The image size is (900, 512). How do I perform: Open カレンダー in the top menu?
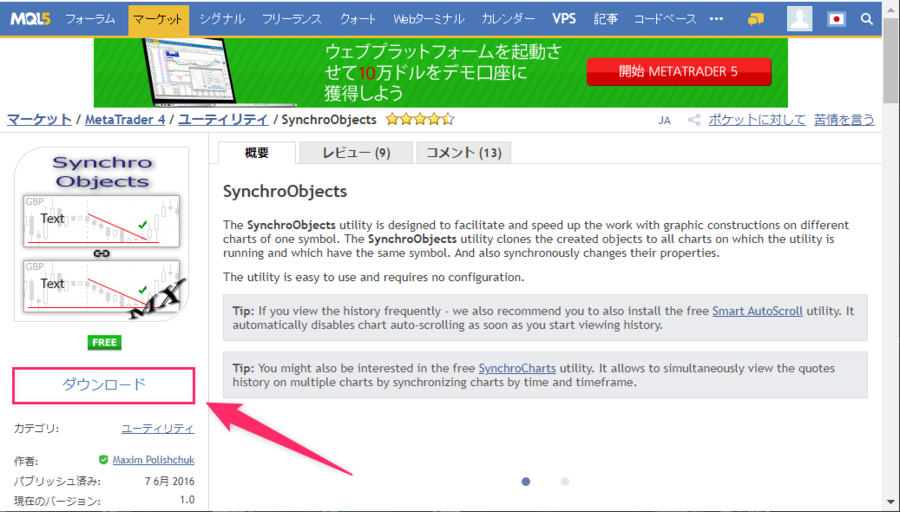508,19
